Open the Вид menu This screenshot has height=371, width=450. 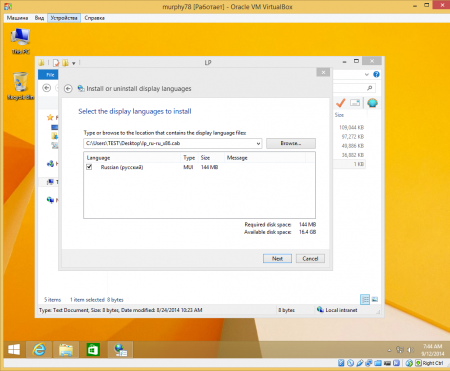point(39,18)
